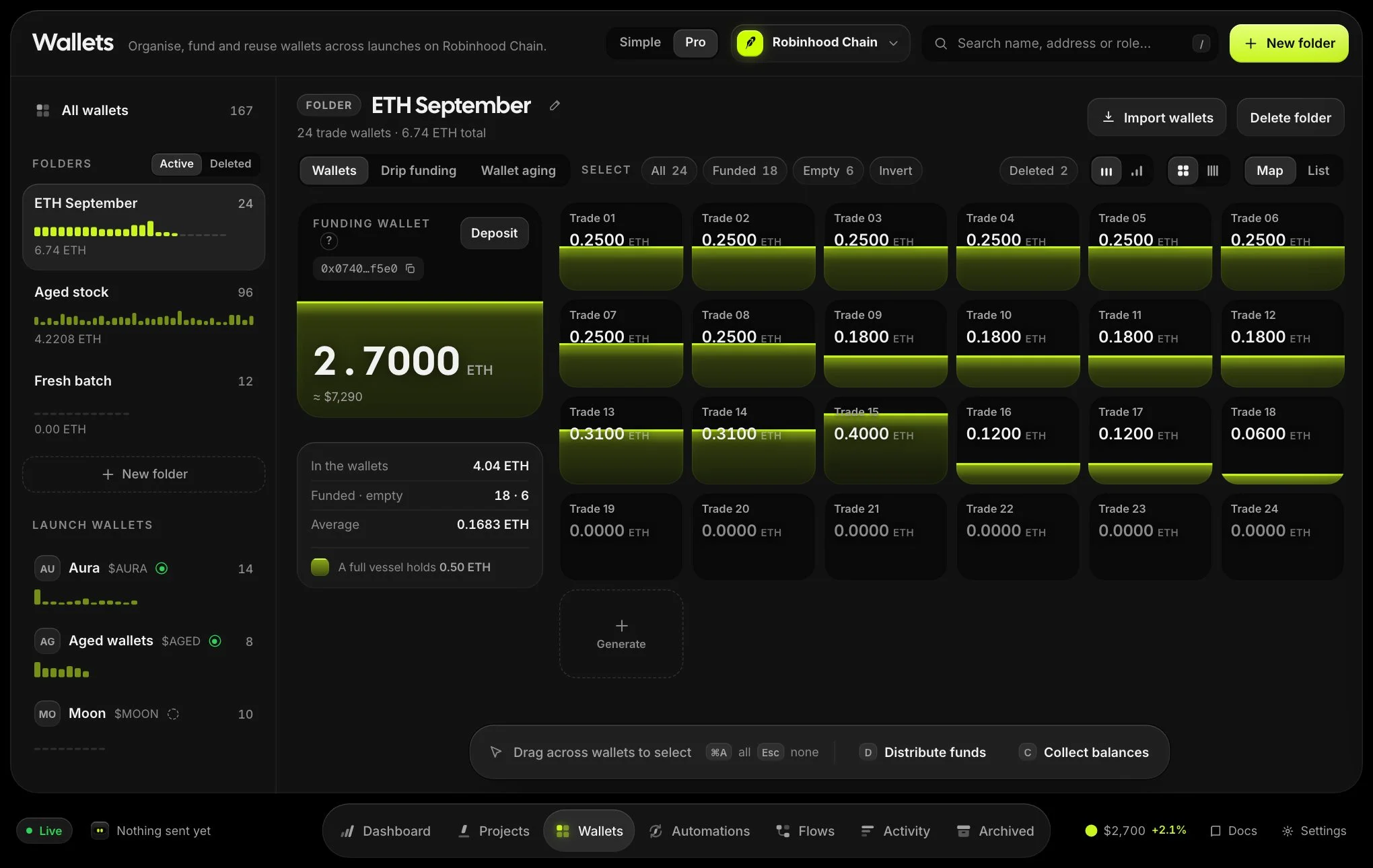Click the Moon $MOON dashed status ring
The height and width of the screenshot is (868, 1373).
coord(173,714)
